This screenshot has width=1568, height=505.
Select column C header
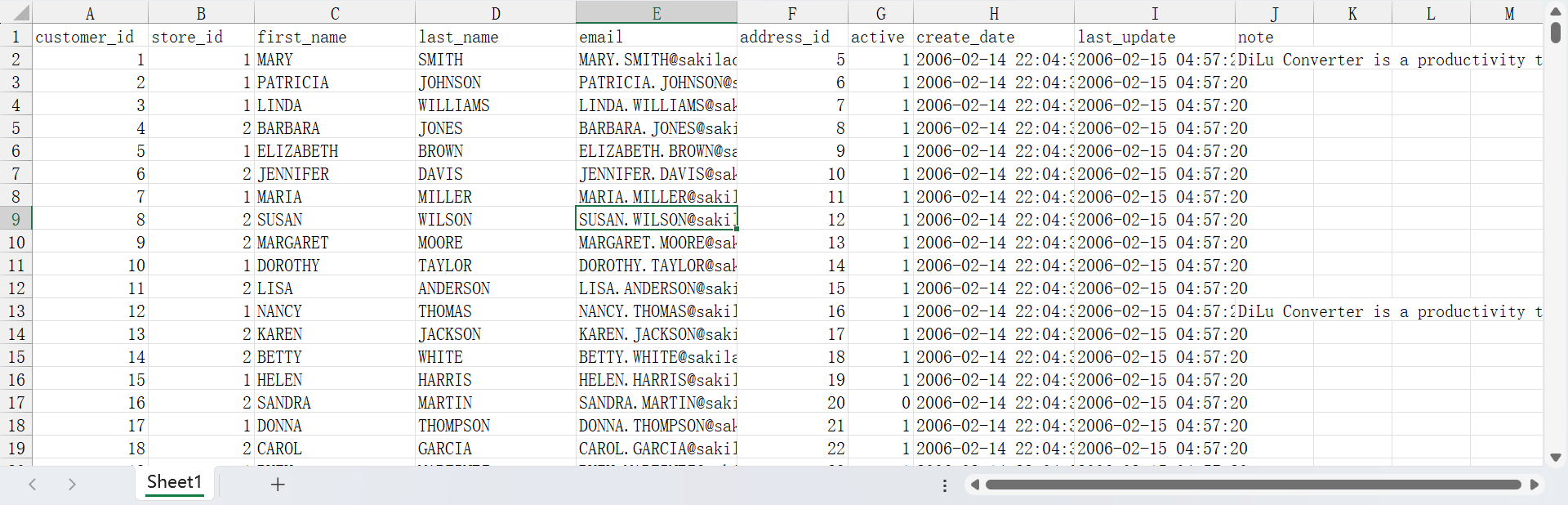coord(335,13)
